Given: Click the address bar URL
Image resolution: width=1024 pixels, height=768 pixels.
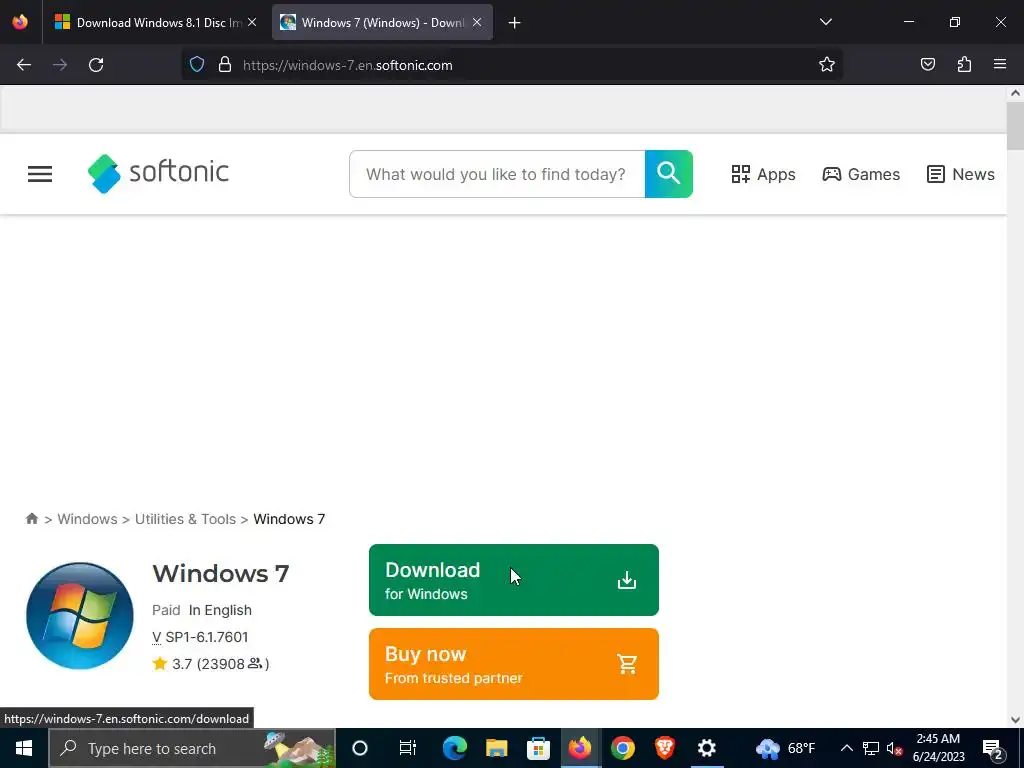Looking at the screenshot, I should pyautogui.click(x=347, y=65).
